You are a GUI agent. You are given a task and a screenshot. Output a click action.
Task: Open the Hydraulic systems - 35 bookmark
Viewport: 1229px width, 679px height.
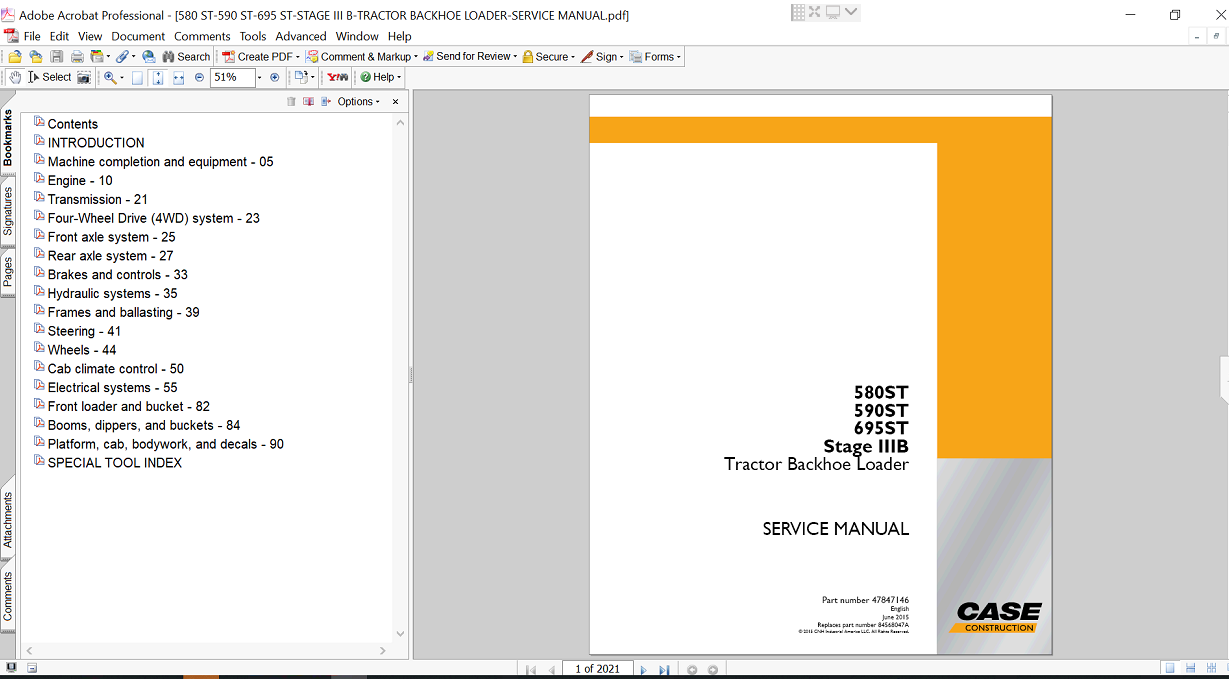(x=112, y=294)
